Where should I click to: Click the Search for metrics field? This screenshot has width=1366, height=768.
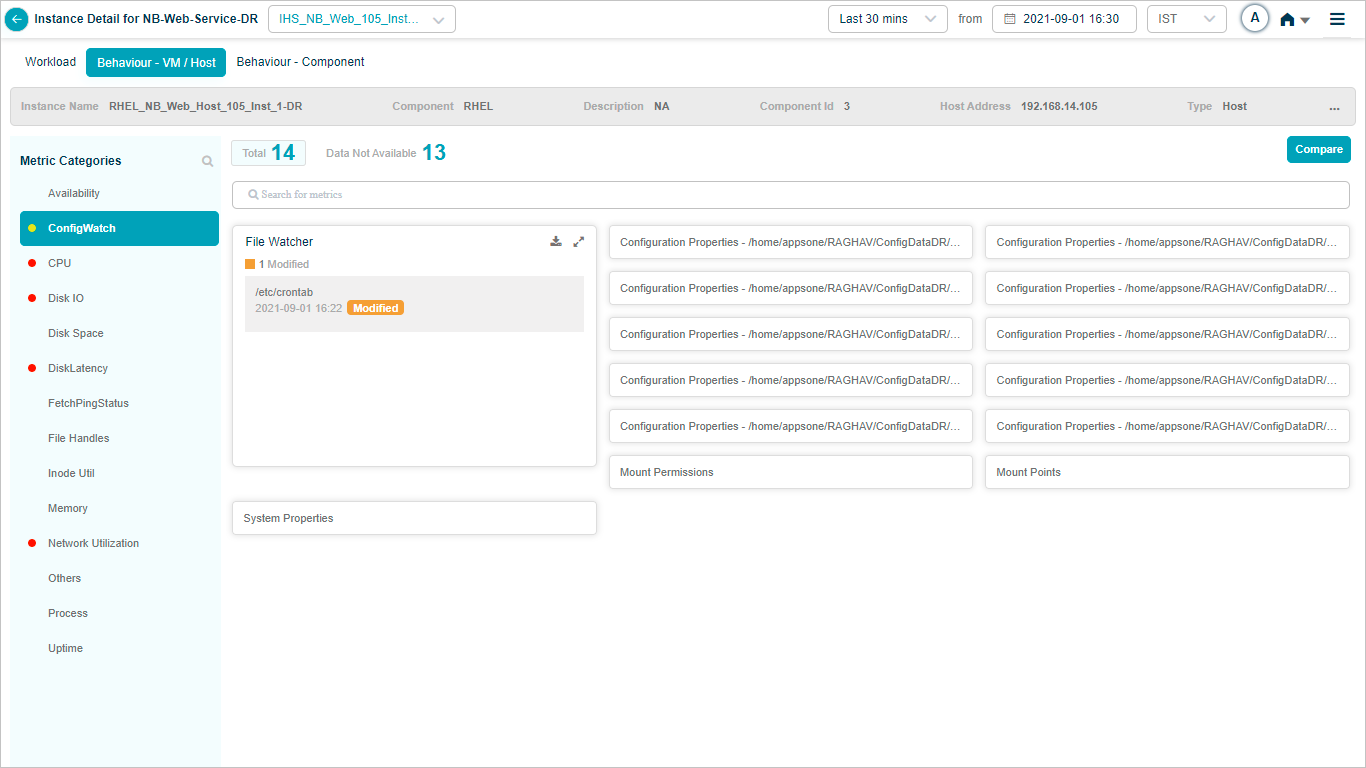point(790,195)
